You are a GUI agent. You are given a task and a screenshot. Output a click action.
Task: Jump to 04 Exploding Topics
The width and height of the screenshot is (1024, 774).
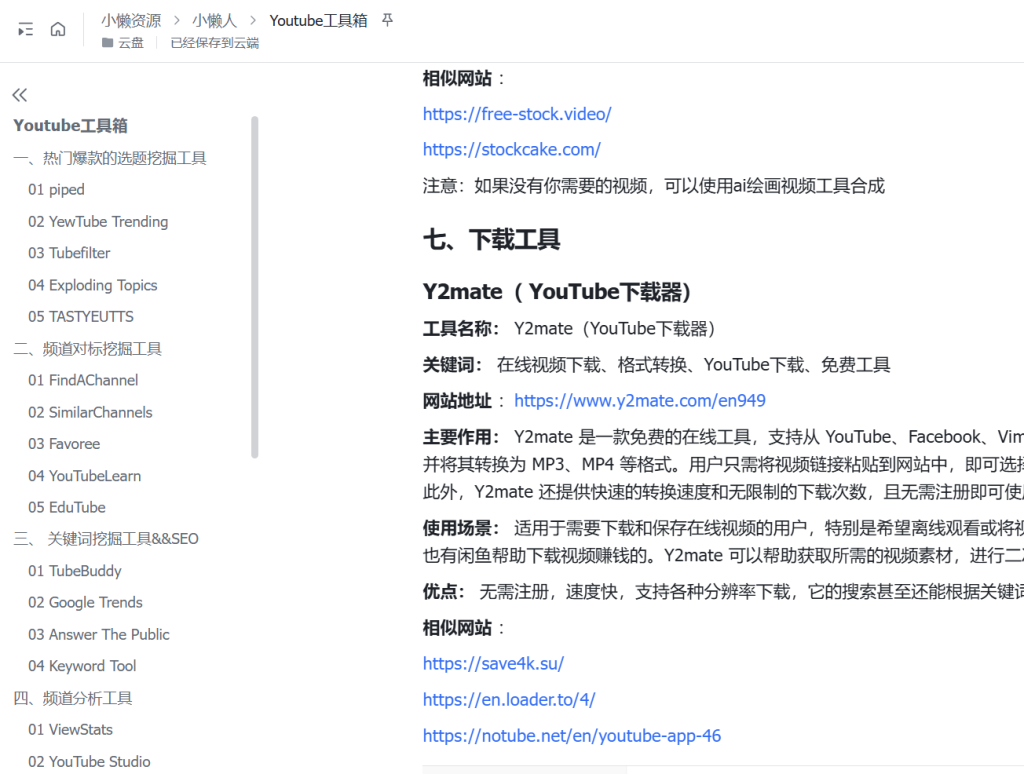click(93, 285)
